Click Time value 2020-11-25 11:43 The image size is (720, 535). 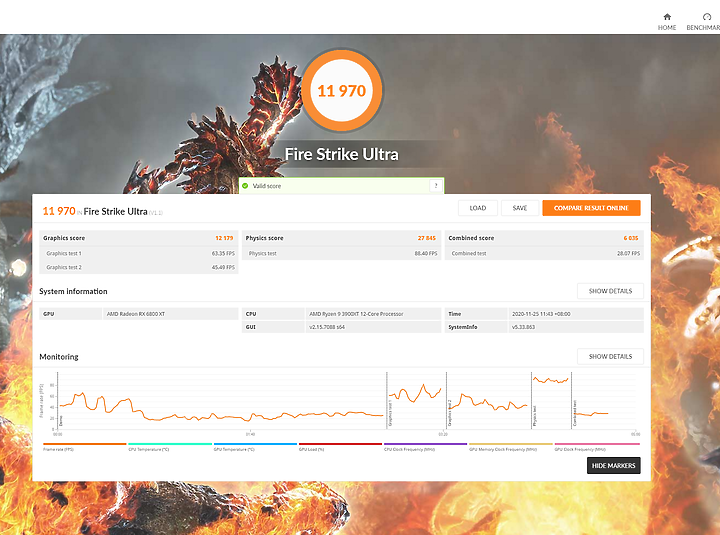[x=541, y=314]
